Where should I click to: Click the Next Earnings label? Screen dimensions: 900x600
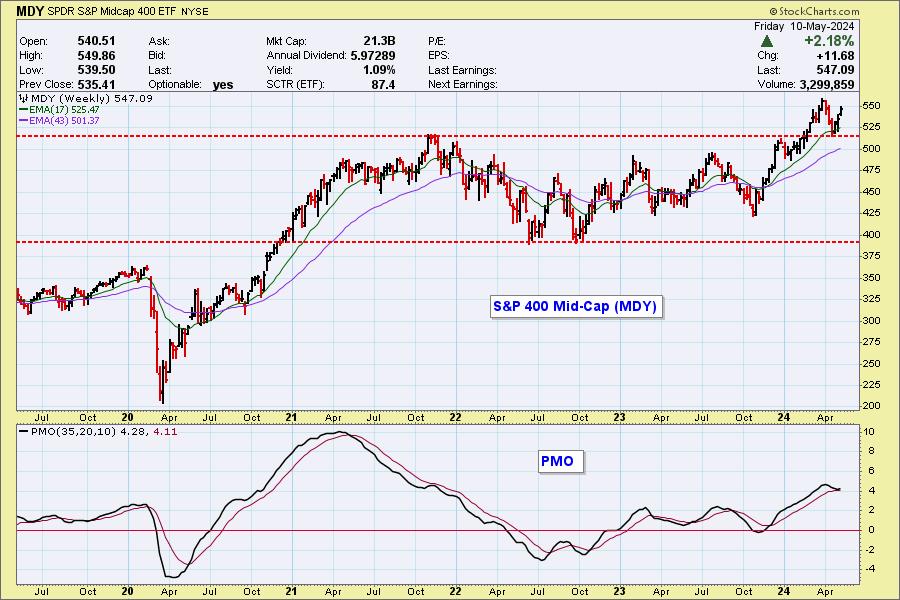[463, 84]
